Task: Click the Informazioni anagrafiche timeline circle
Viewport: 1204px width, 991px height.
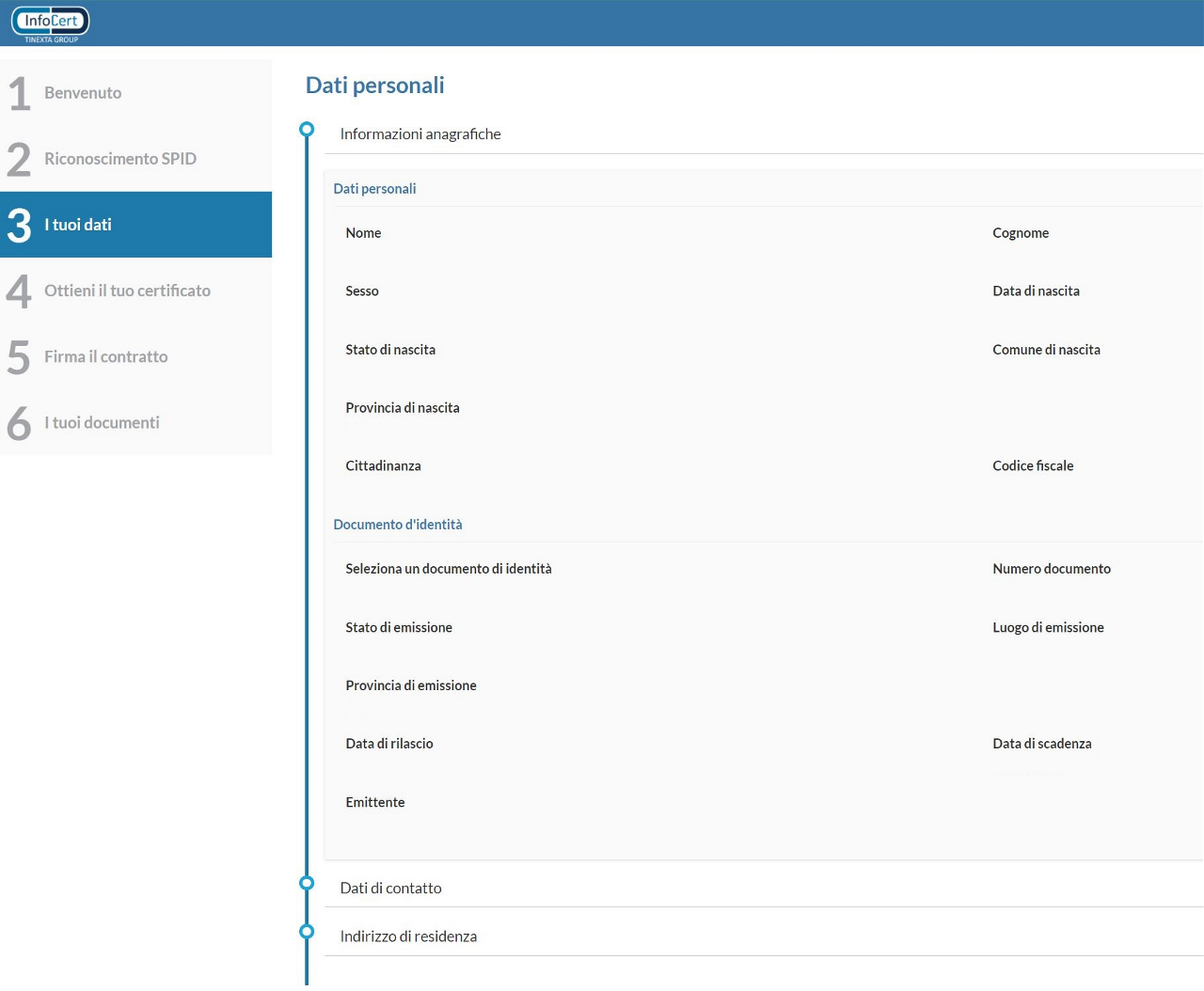Action: coord(307,129)
